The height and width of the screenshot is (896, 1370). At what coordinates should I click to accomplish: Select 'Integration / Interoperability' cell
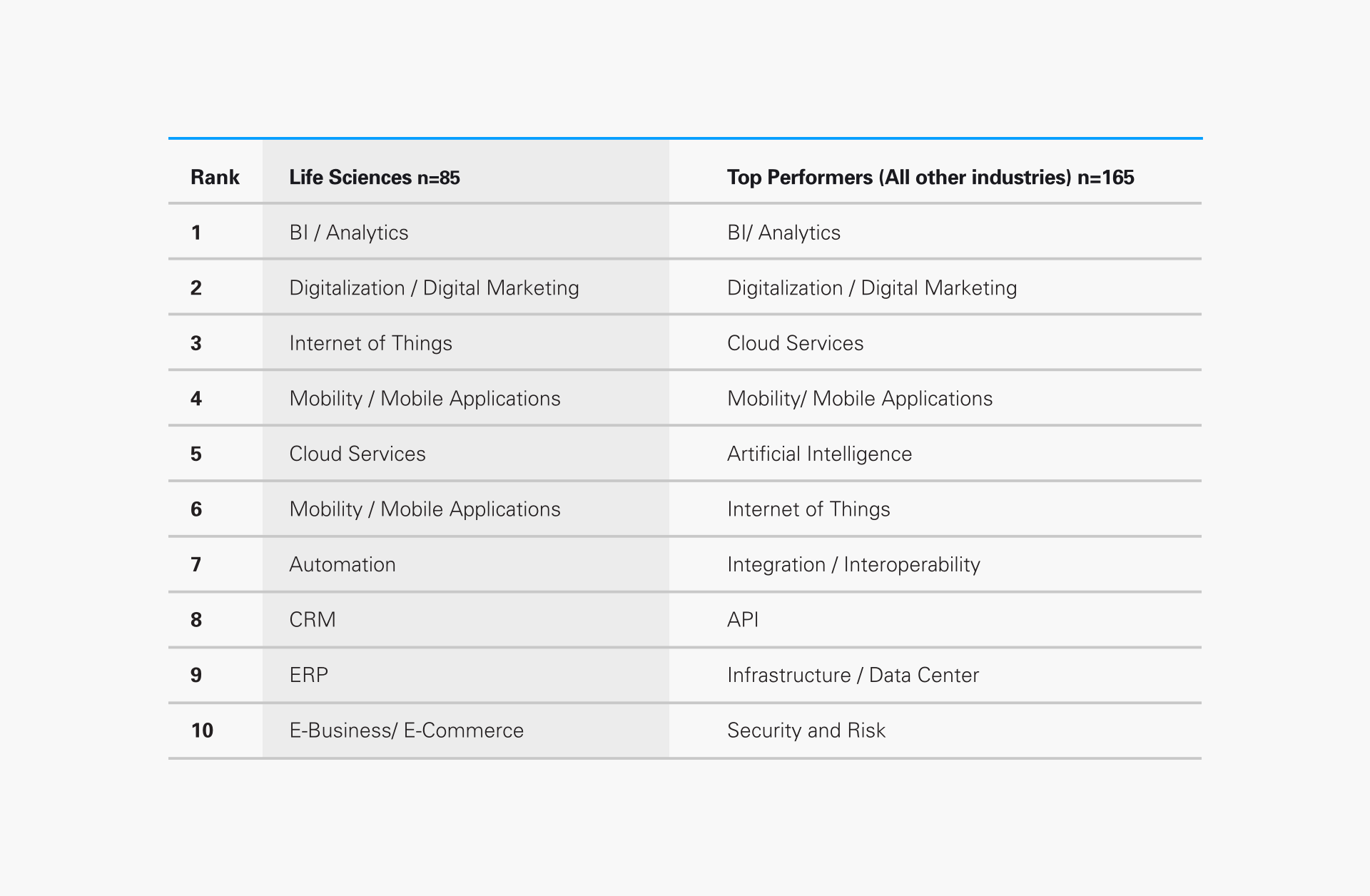point(853,564)
